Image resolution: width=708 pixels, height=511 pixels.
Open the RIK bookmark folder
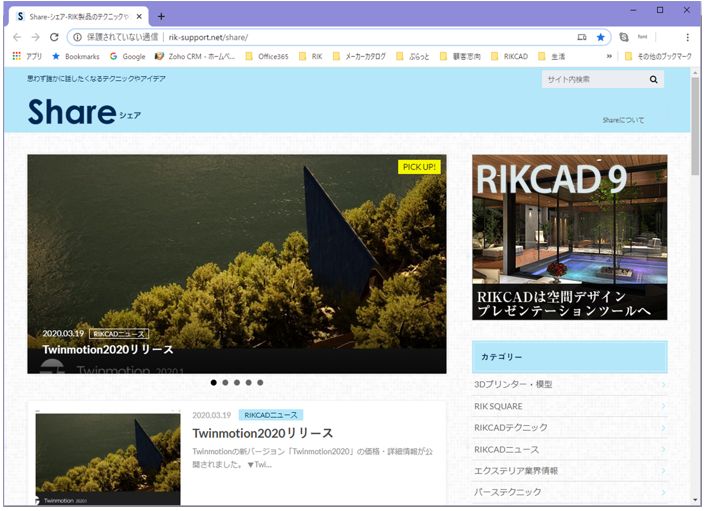pyautogui.click(x=311, y=56)
